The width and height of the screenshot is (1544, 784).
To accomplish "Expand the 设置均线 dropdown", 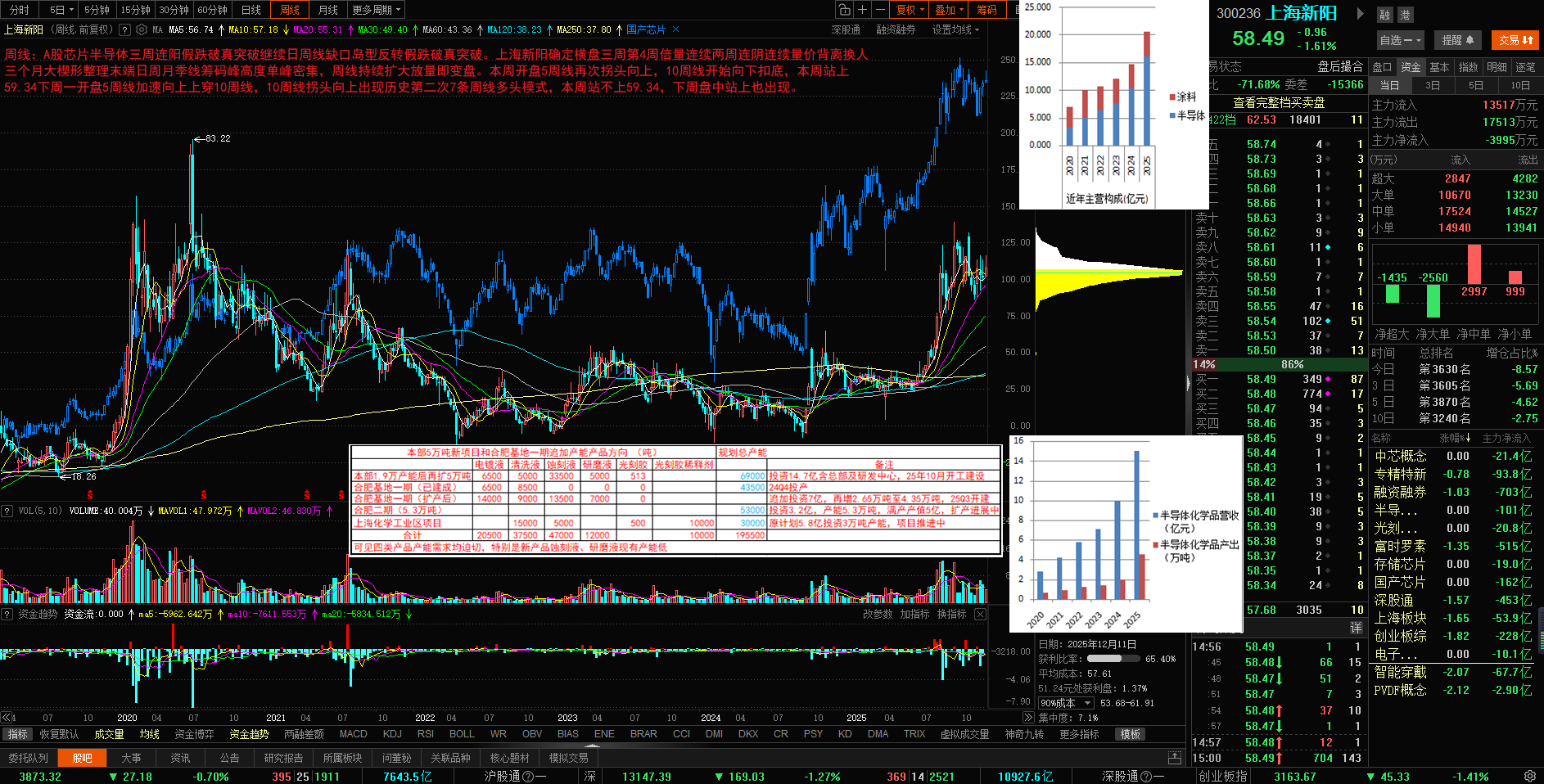I will pos(955,29).
